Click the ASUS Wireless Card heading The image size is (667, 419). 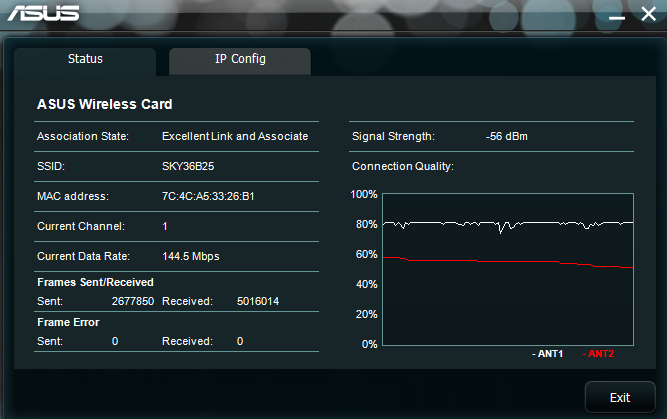pyautogui.click(x=105, y=104)
